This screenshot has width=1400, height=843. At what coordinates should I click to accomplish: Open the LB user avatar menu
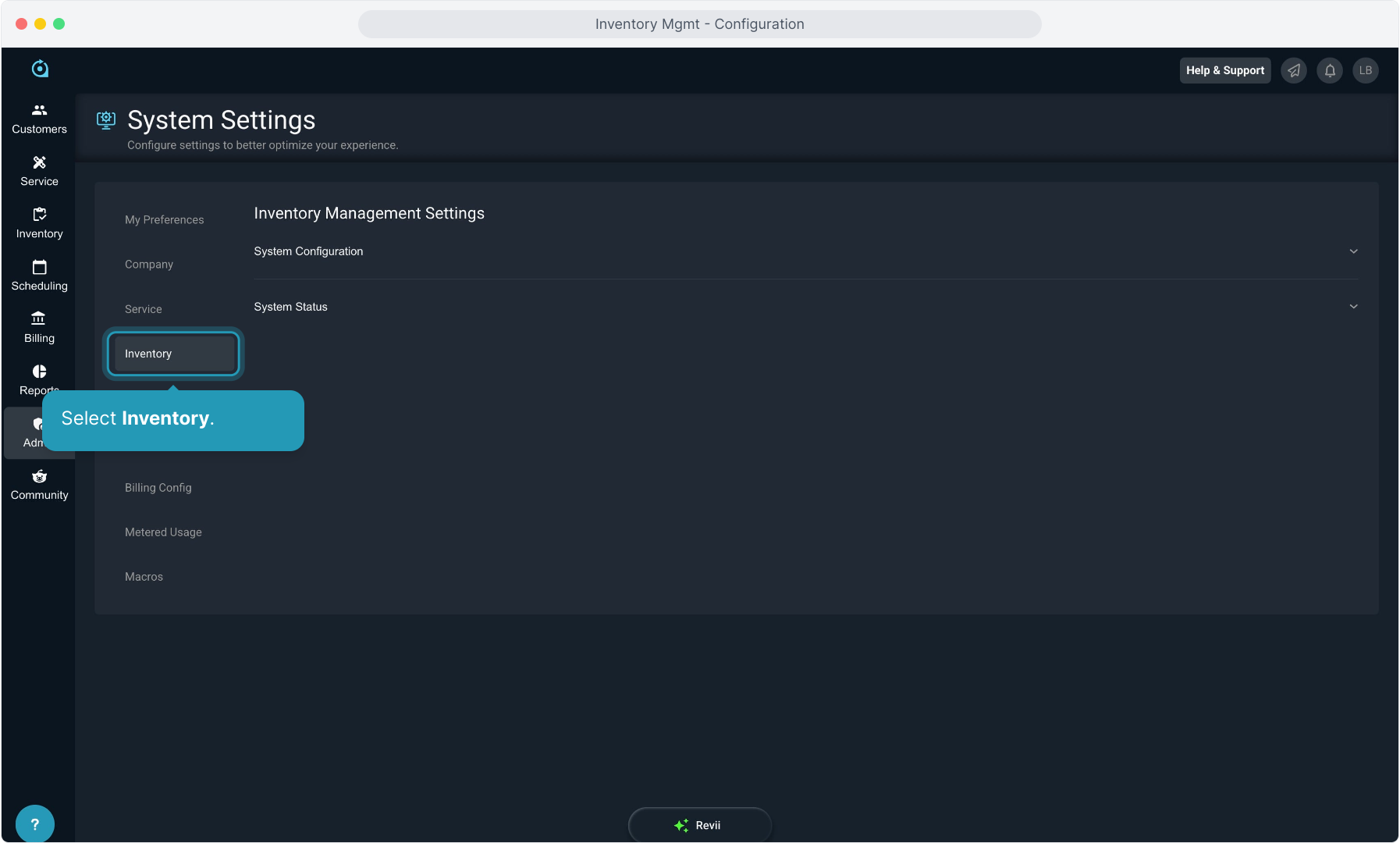tap(1366, 70)
